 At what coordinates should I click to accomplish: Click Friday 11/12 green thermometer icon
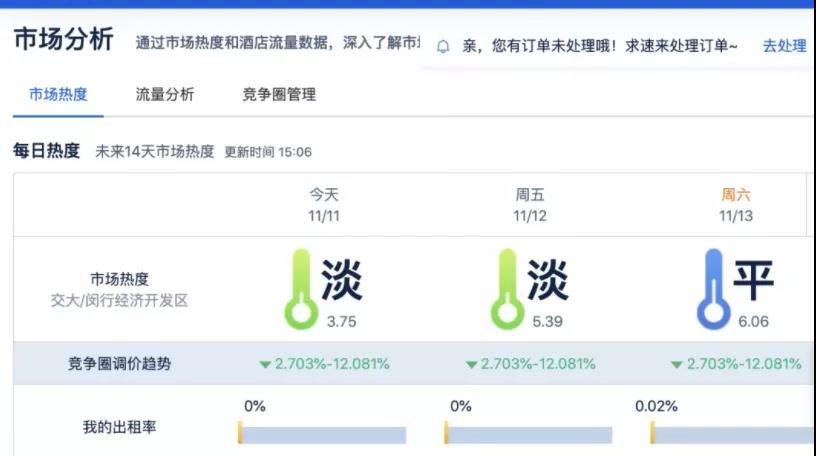pos(507,290)
